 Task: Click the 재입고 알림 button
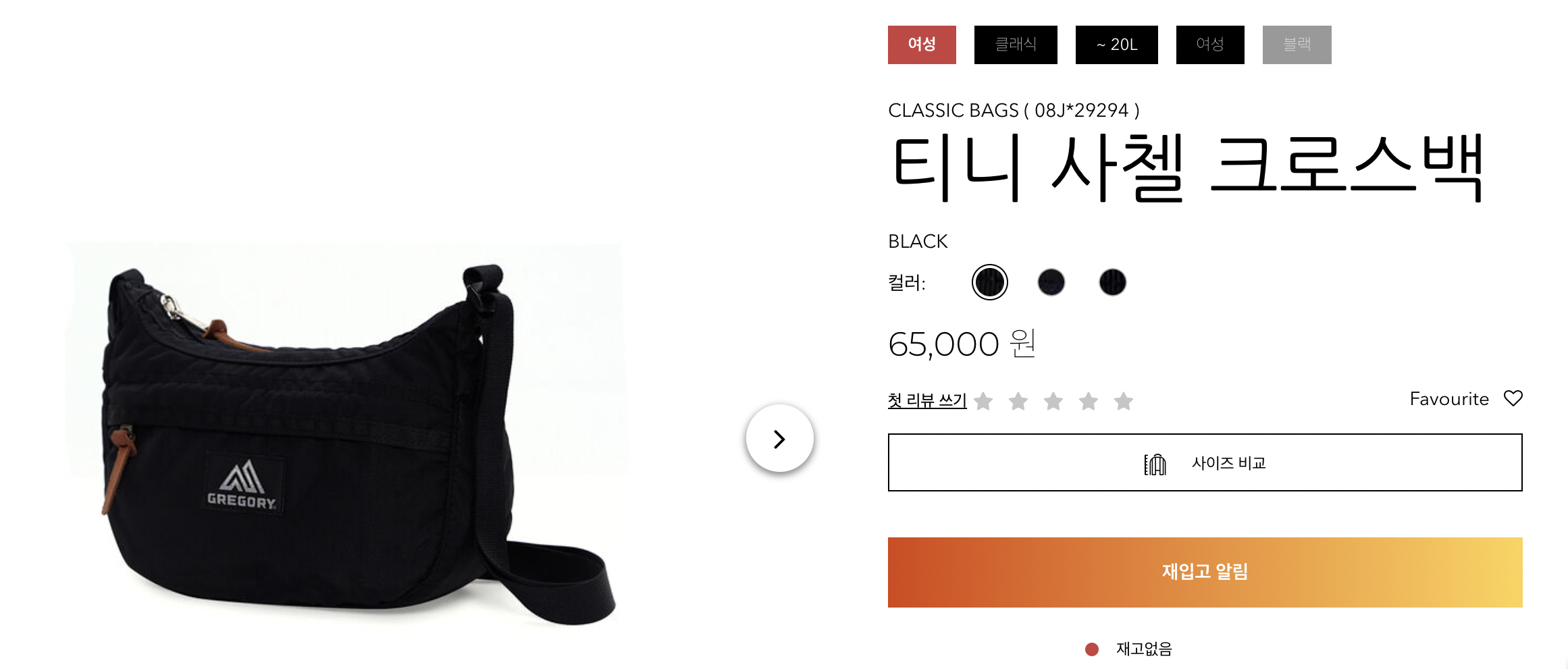[1205, 572]
